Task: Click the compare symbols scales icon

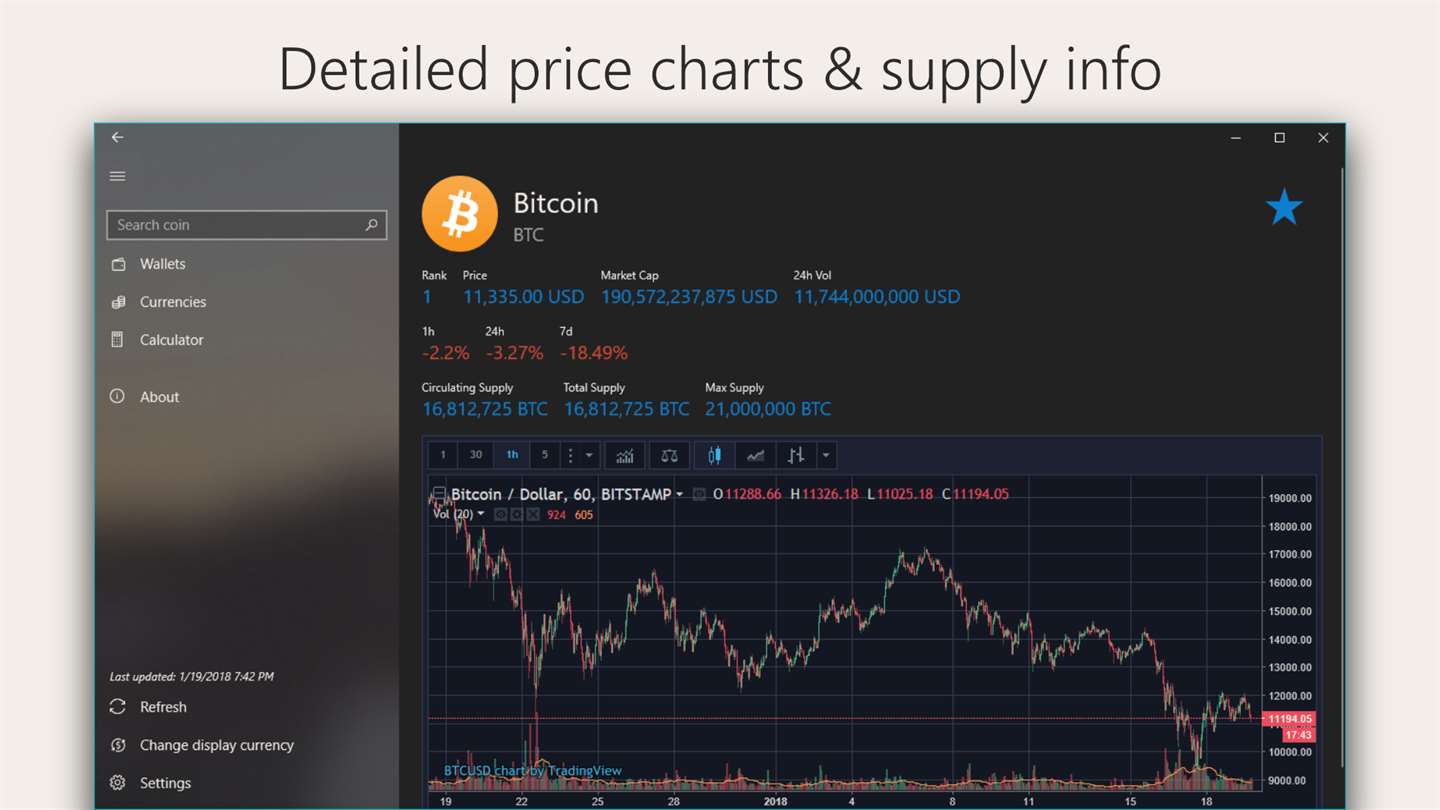Action: coord(669,456)
